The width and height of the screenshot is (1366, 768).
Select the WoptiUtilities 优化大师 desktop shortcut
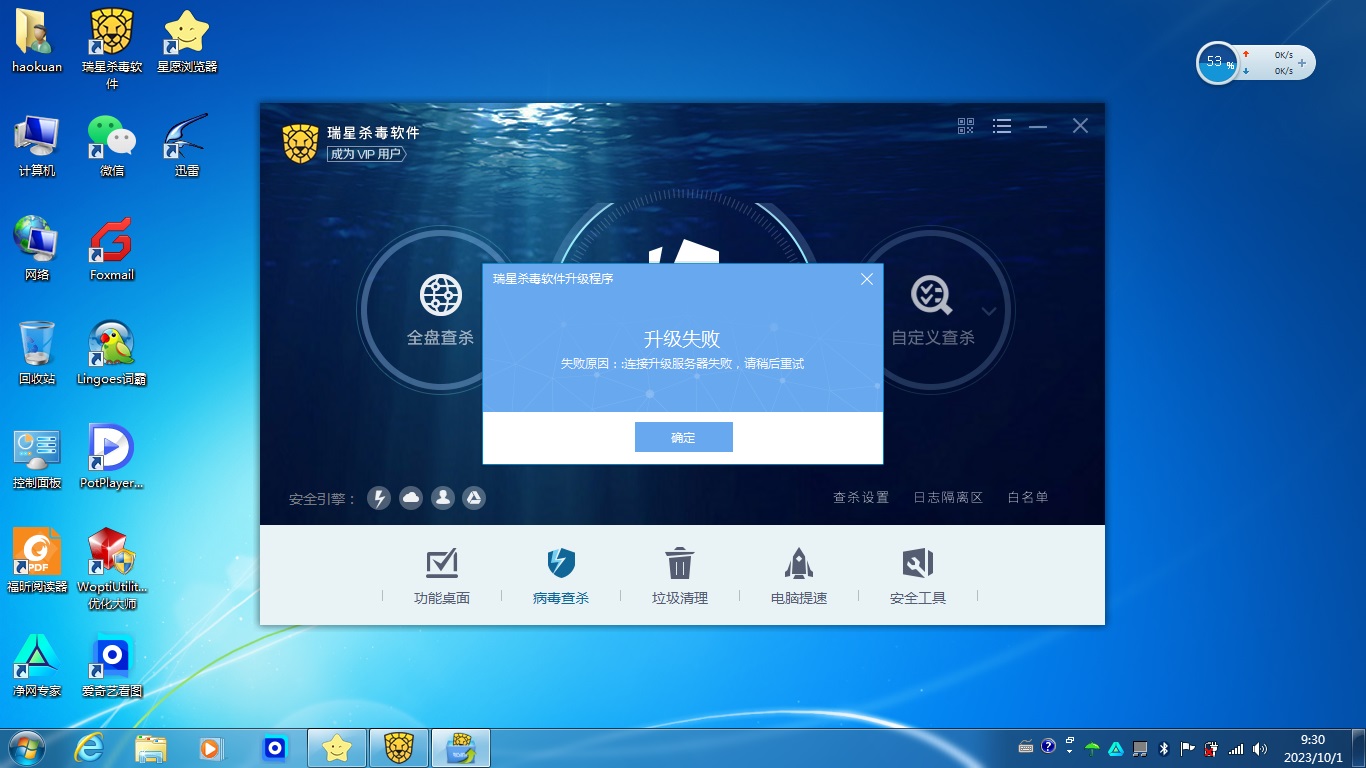pos(112,569)
